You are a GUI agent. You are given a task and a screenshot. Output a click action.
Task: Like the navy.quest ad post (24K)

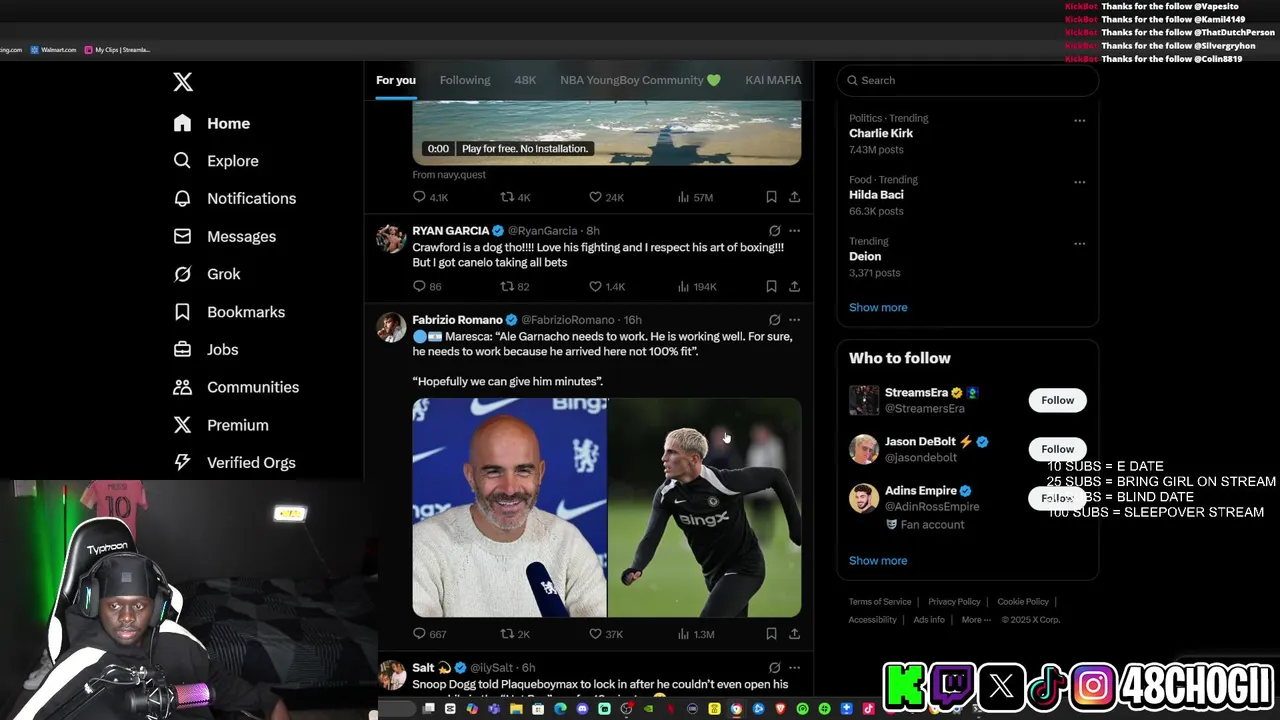pos(606,197)
